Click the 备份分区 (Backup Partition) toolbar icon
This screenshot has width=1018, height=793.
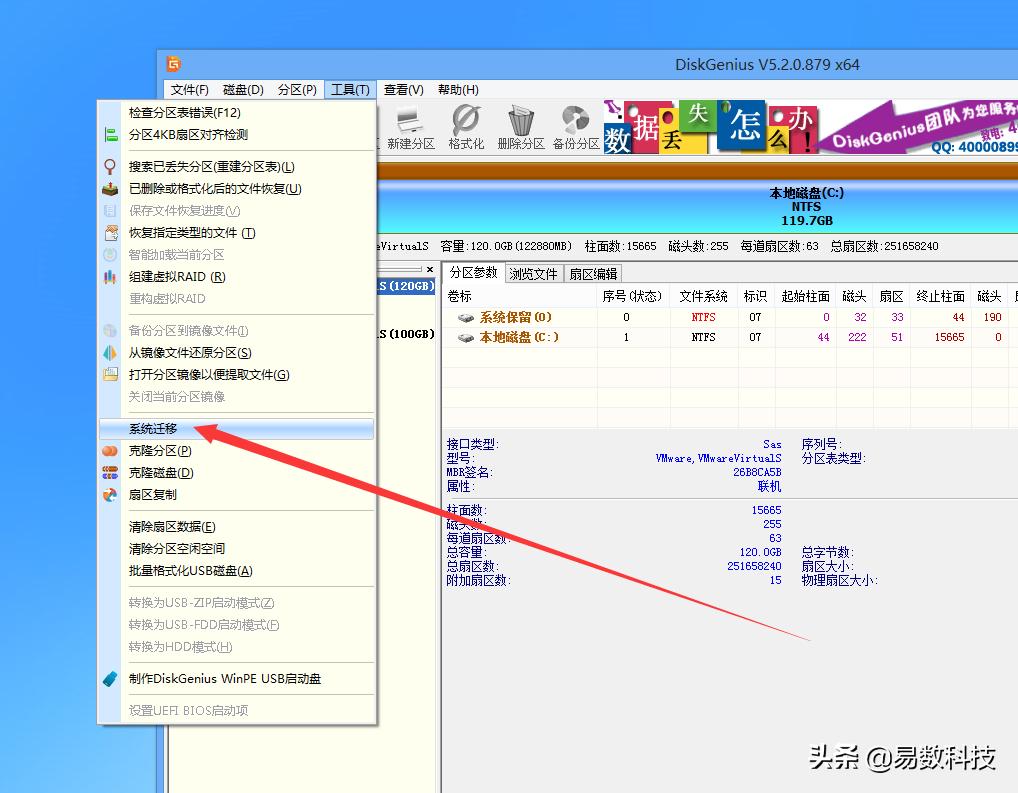click(x=573, y=122)
